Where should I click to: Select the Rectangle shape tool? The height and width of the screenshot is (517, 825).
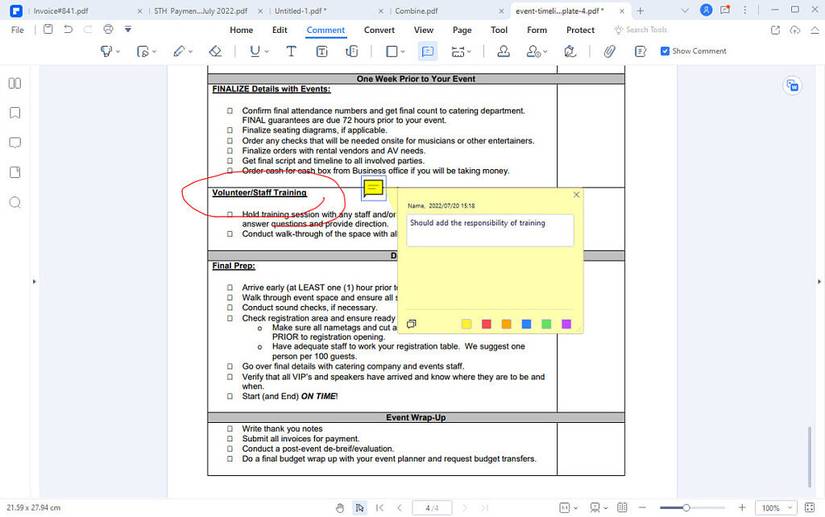tap(392, 51)
